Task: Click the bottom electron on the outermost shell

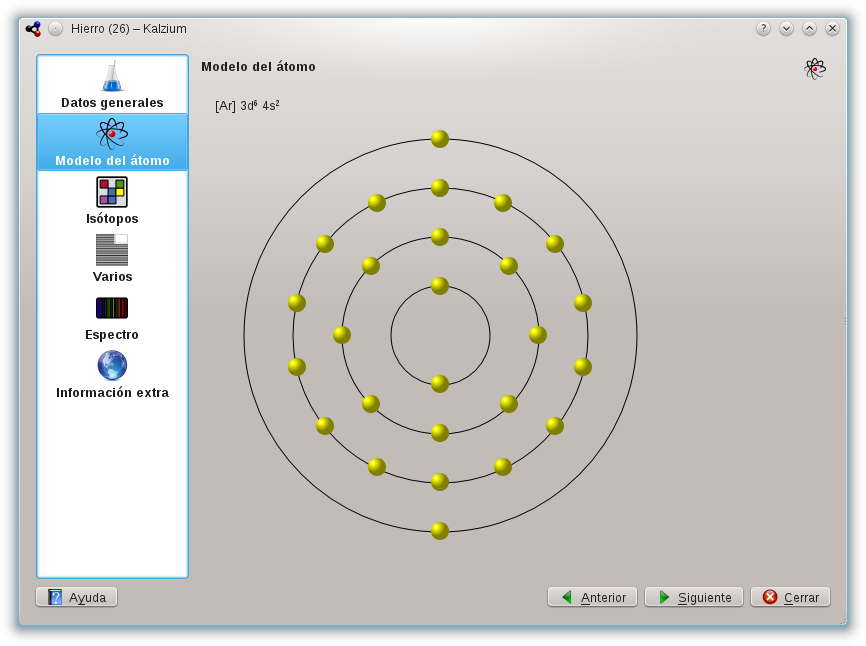Action: [440, 531]
